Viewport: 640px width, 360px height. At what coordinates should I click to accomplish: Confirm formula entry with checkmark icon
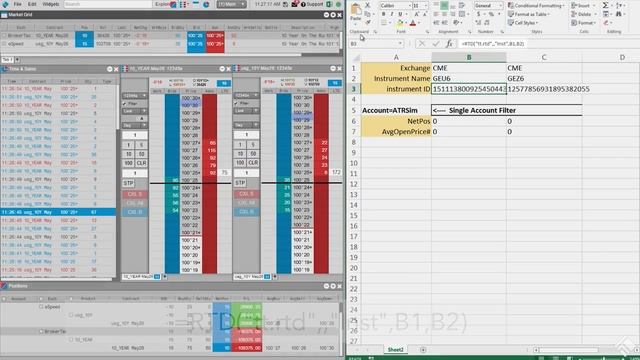436,43
